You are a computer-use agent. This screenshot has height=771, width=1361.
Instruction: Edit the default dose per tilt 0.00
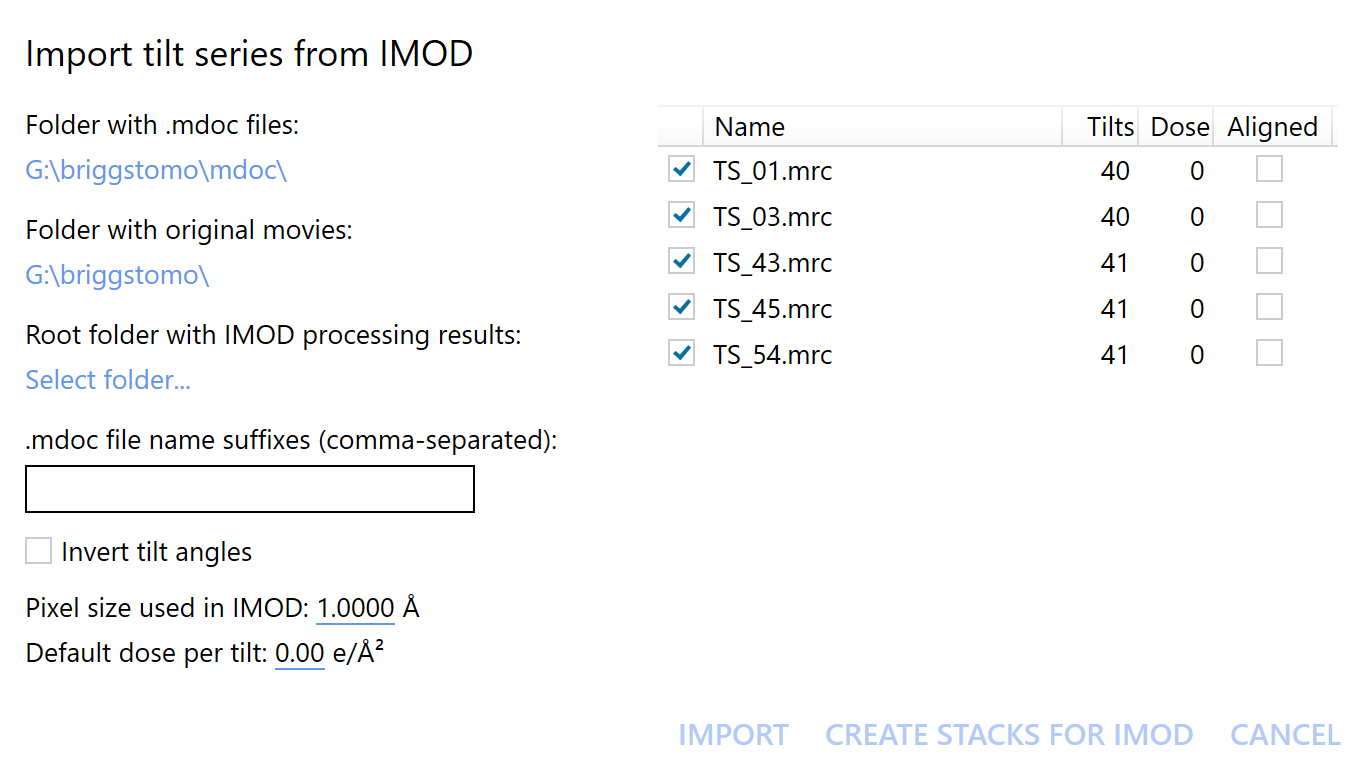[300, 654]
